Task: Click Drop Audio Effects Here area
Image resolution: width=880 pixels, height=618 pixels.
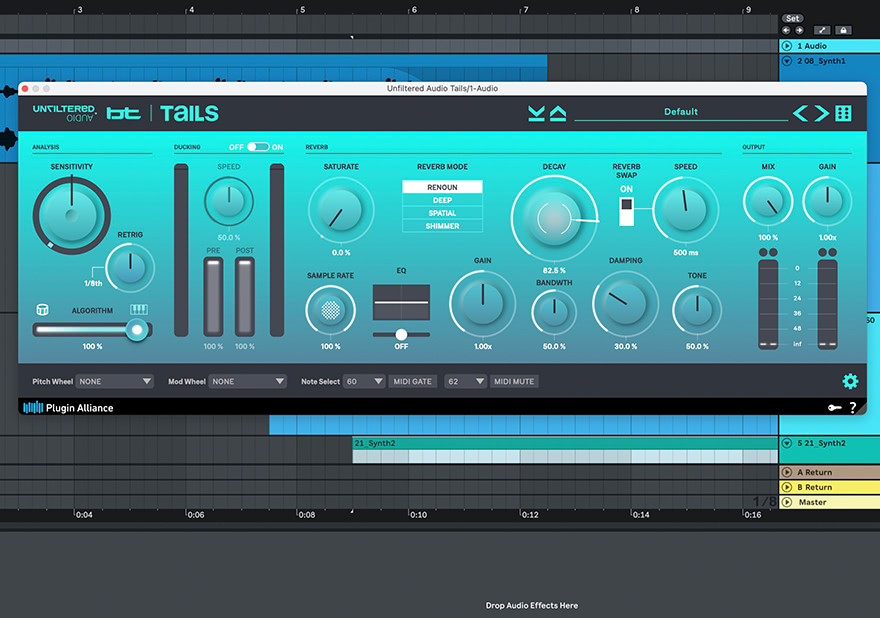Action: 531,605
